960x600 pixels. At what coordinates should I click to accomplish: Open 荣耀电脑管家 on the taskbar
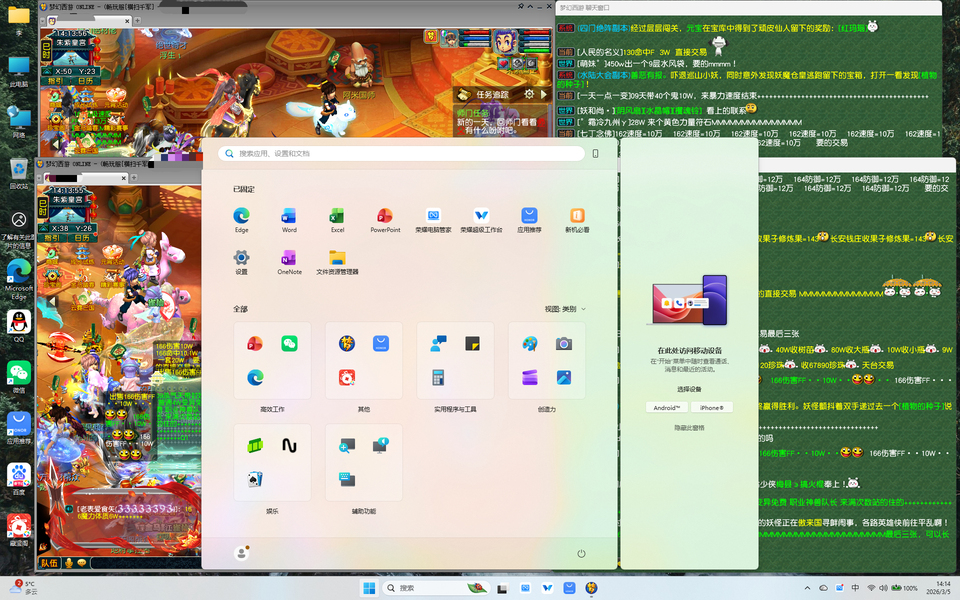525,588
